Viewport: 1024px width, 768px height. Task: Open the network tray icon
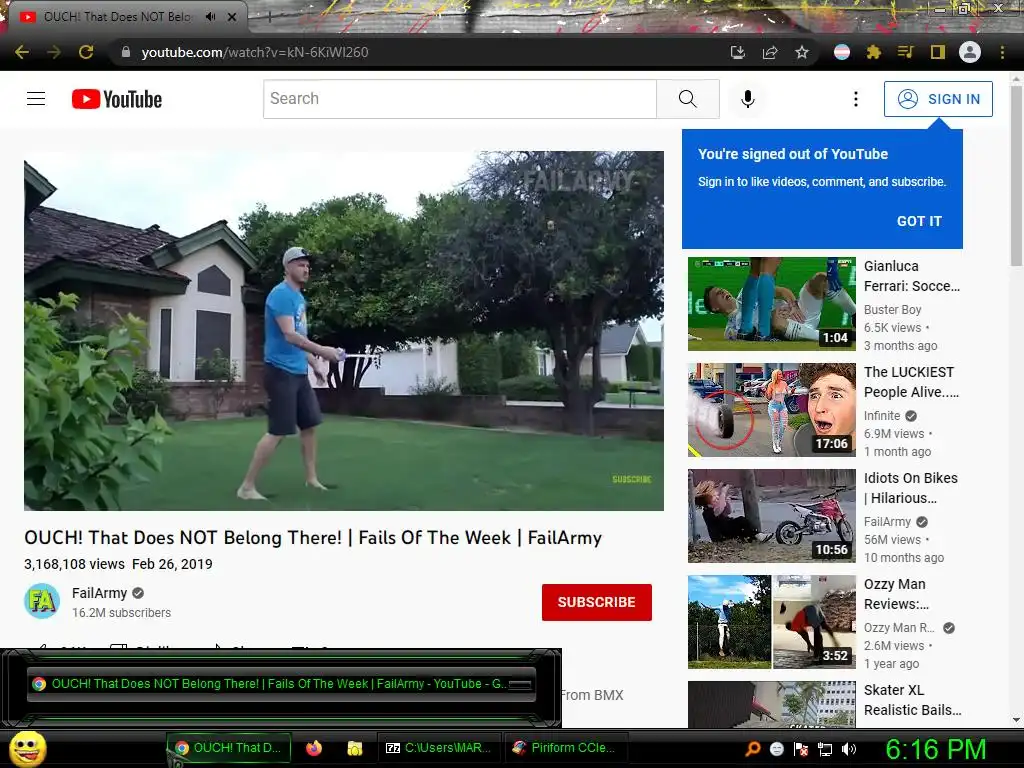[x=825, y=749]
